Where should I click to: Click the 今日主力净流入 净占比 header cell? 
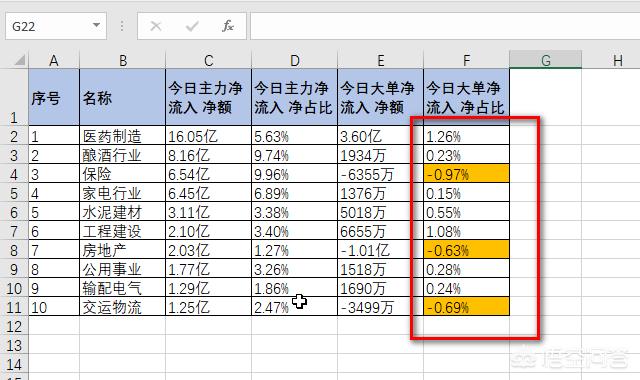point(295,97)
